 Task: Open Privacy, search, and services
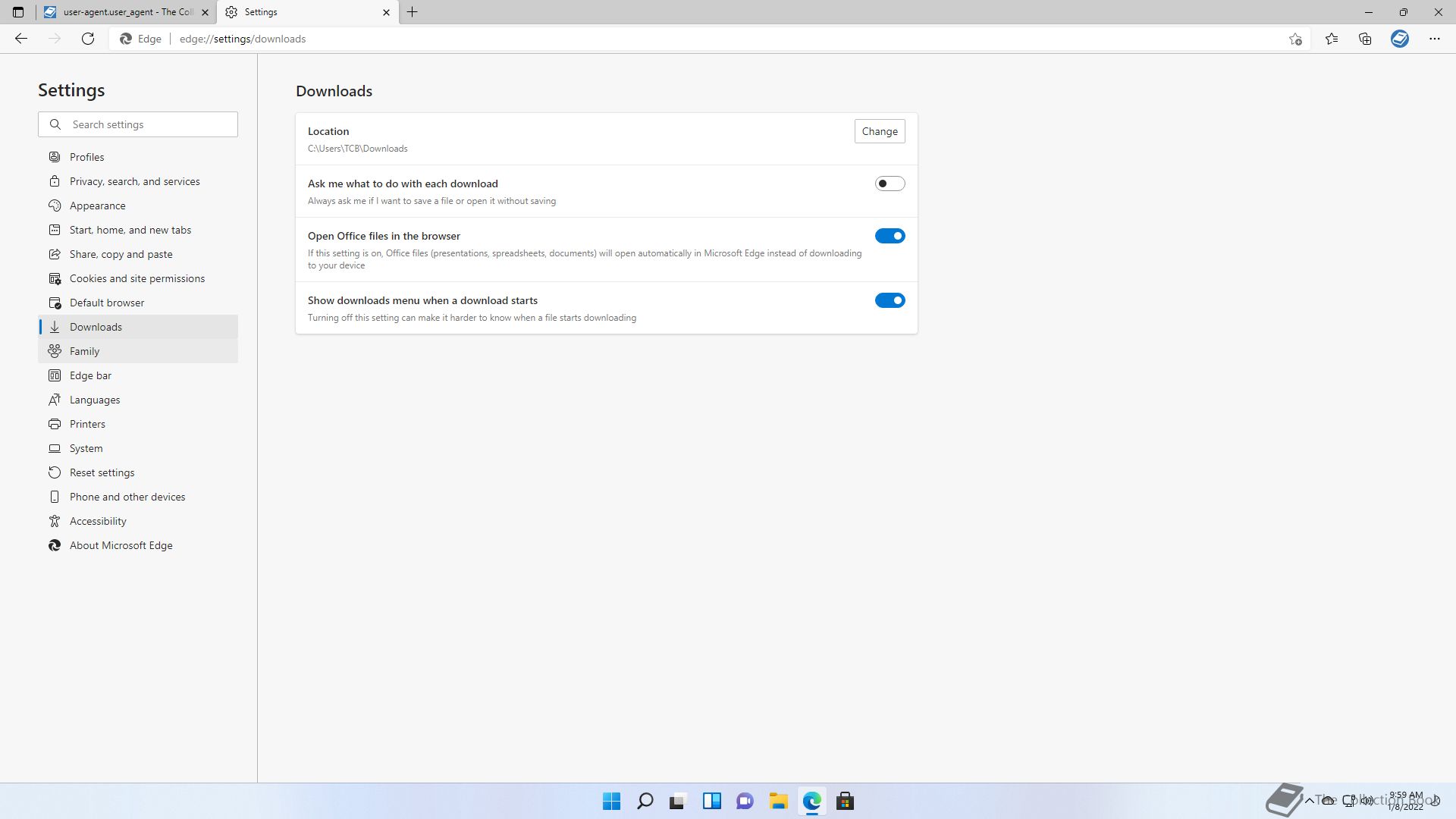click(x=138, y=181)
